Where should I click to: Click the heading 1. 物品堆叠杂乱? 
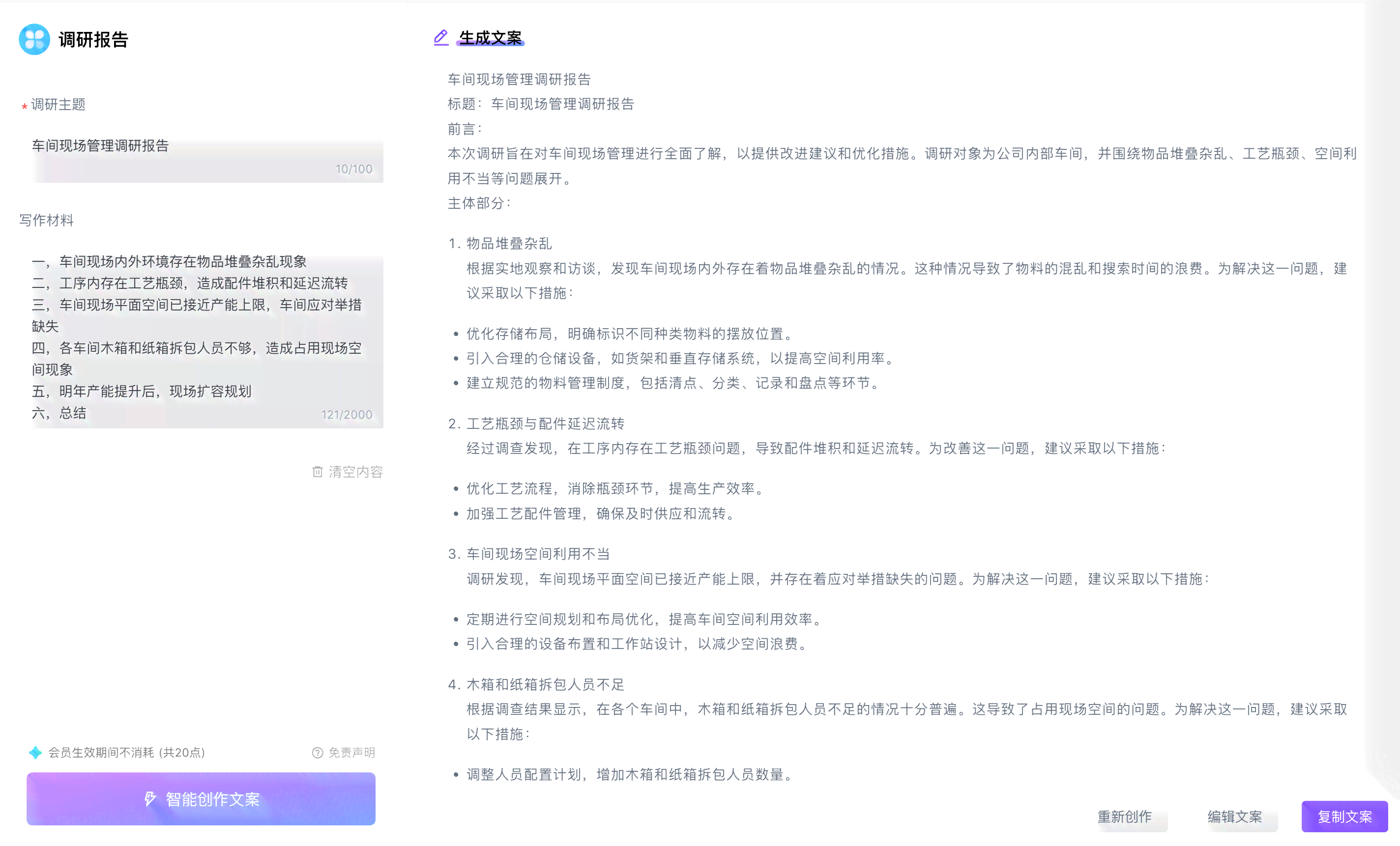(x=500, y=244)
